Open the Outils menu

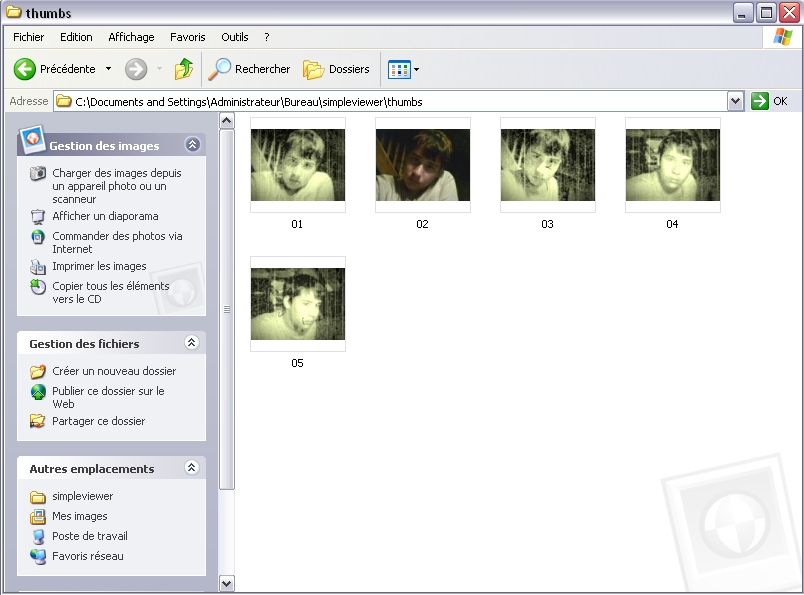pos(235,37)
